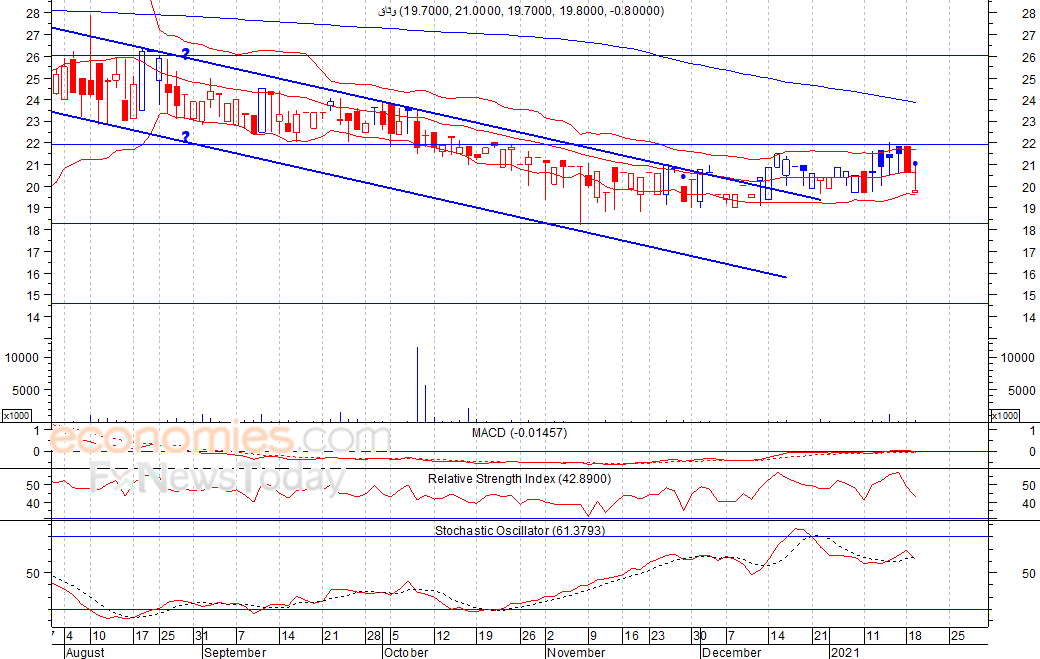Click date label 23 in November
1040x659 pixels.
pyautogui.click(x=657, y=636)
